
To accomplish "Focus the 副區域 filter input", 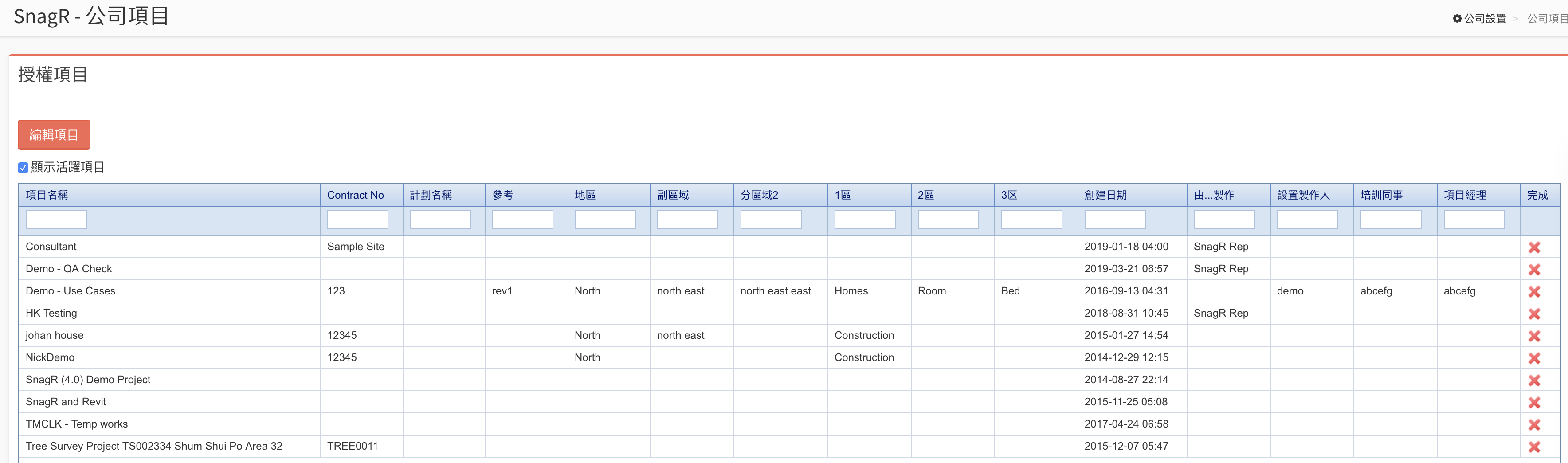I will (687, 220).
